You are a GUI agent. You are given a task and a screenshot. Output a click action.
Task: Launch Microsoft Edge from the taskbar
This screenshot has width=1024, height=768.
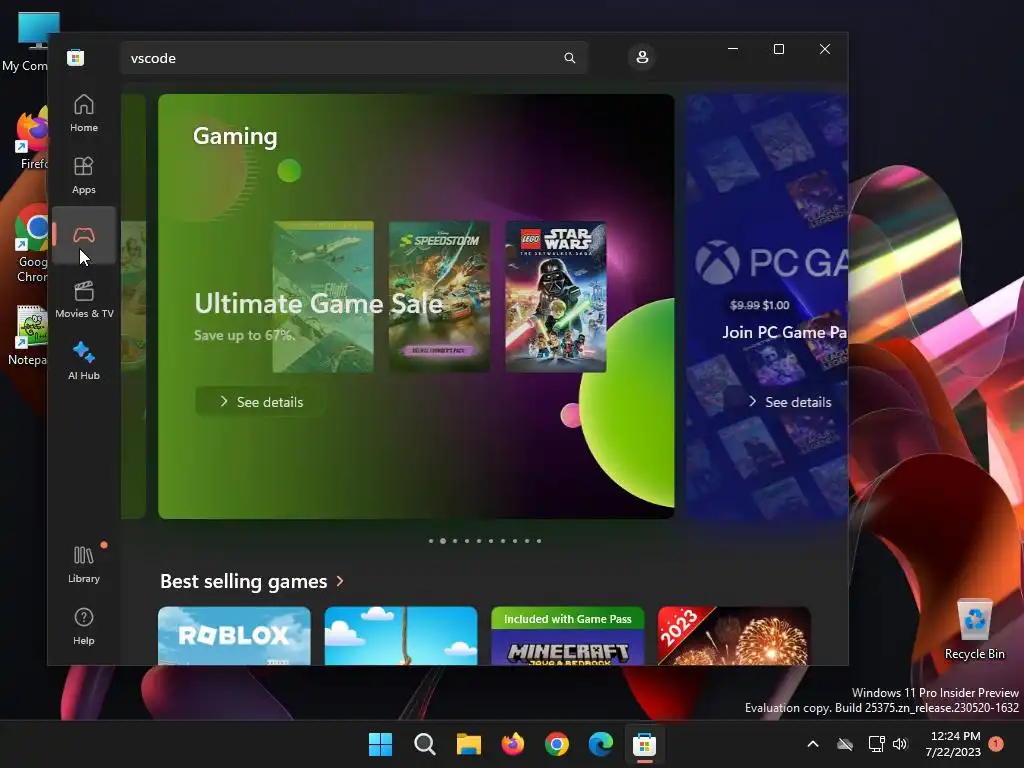click(x=601, y=744)
